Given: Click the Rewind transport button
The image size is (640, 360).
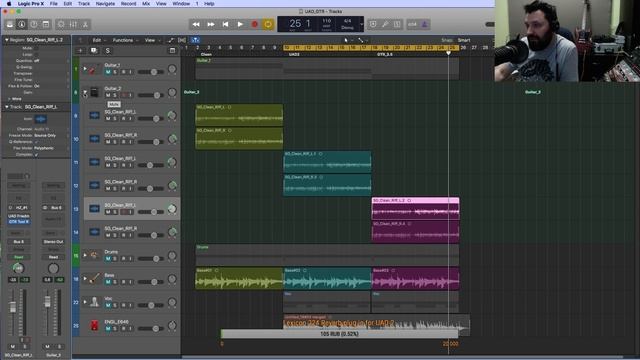Looking at the screenshot, I should point(196,24).
